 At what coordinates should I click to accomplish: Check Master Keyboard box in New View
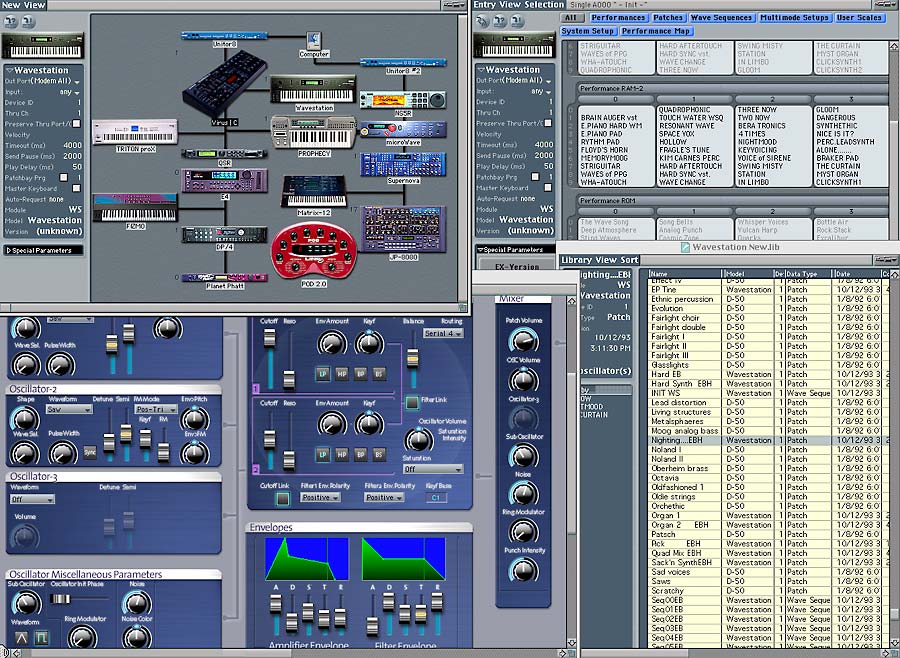76,188
